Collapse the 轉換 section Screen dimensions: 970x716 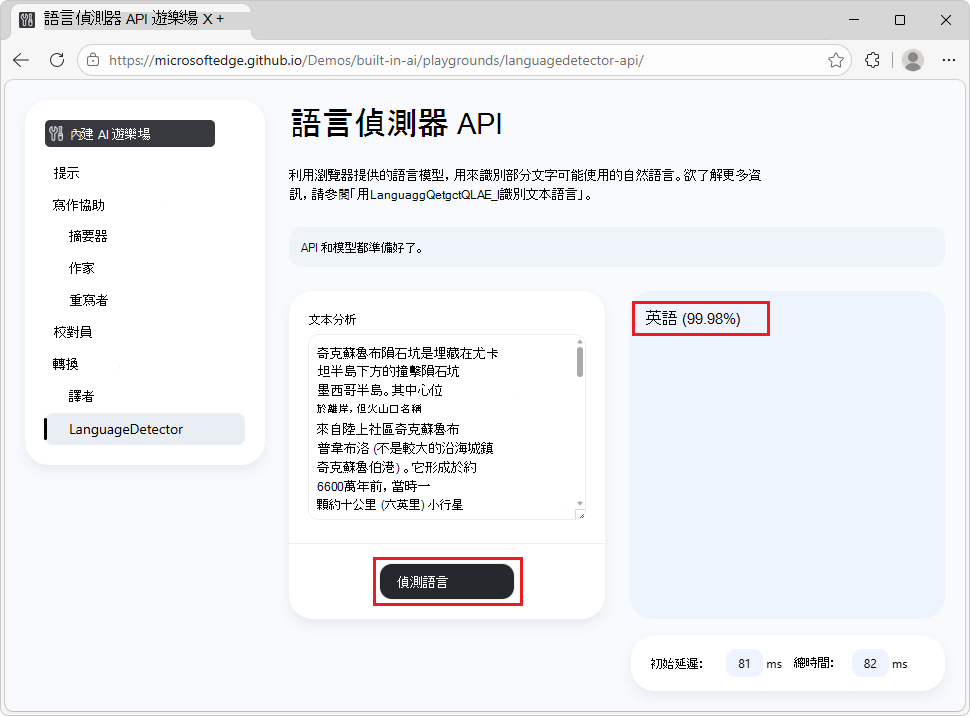pyautogui.click(x=68, y=363)
